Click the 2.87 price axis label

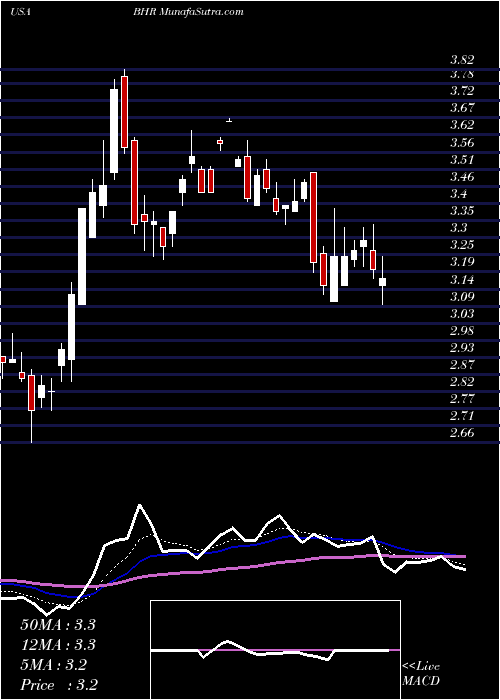[x=462, y=365]
